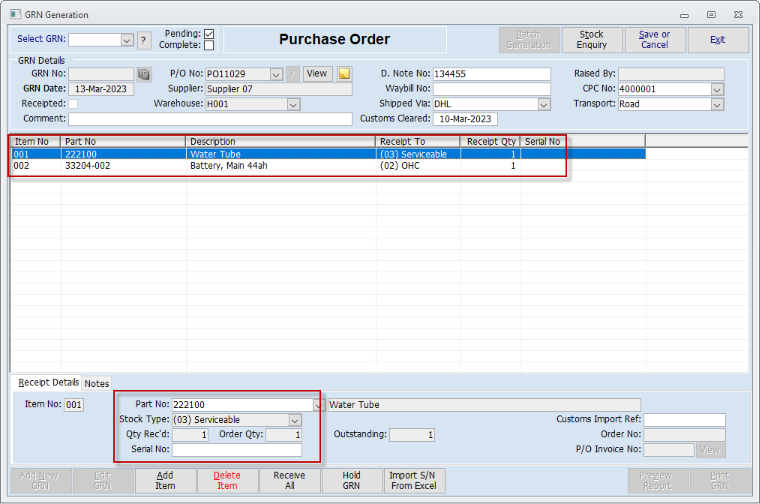Click Import S/N From Excel button
The width and height of the screenshot is (760, 504).
point(413,481)
